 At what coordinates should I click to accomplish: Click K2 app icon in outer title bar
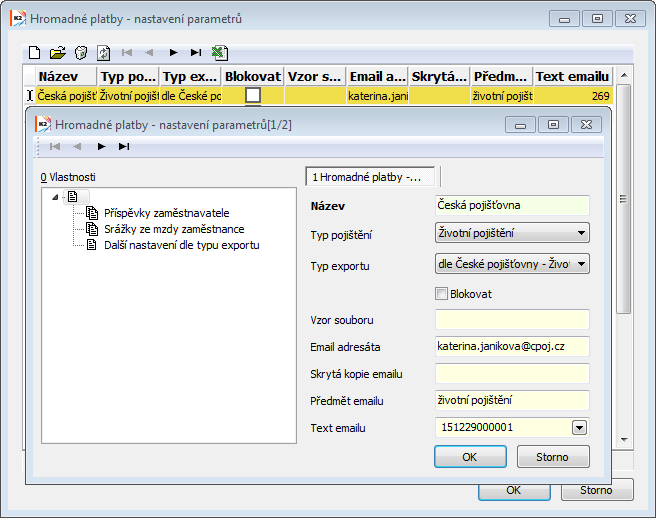point(18,19)
